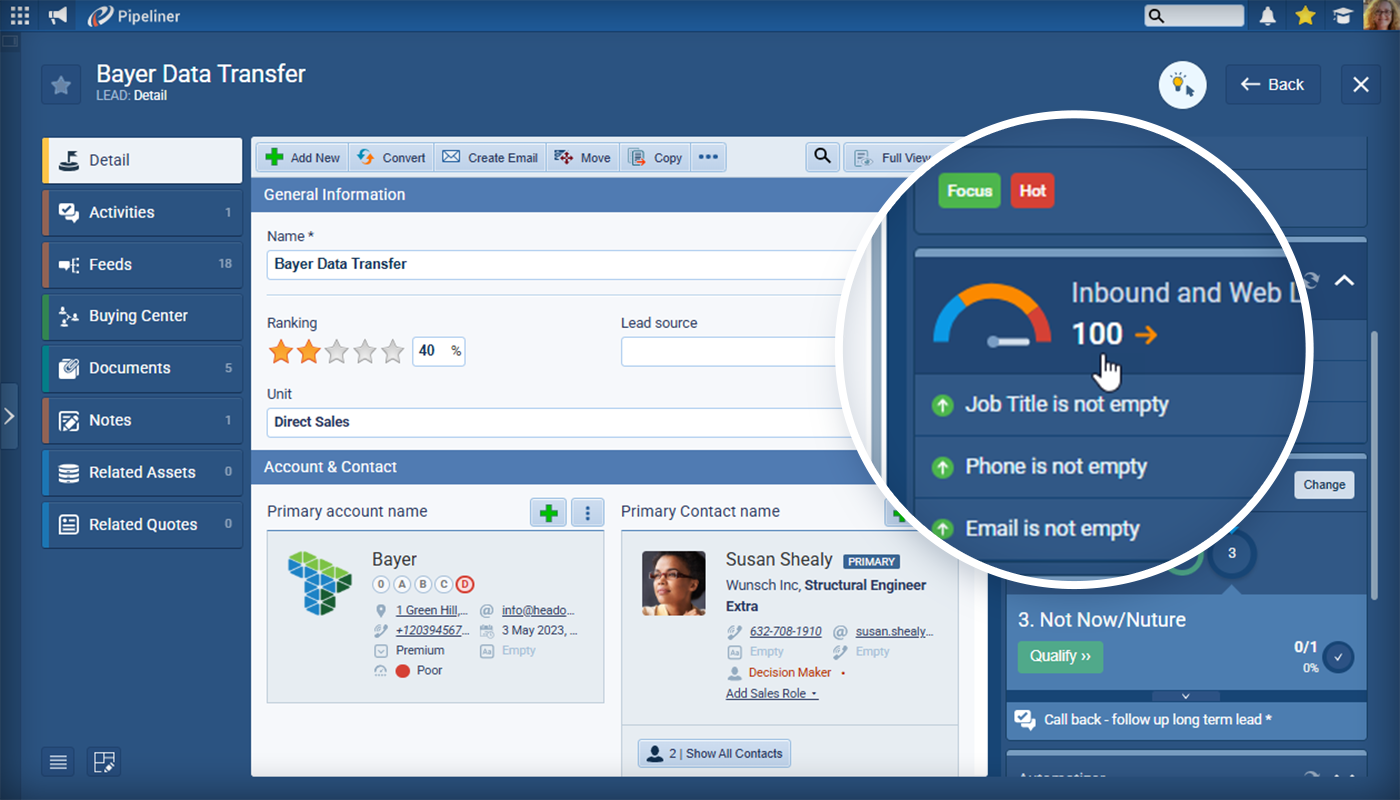
Task: Open the three-dot more actions menu
Action: click(x=708, y=157)
